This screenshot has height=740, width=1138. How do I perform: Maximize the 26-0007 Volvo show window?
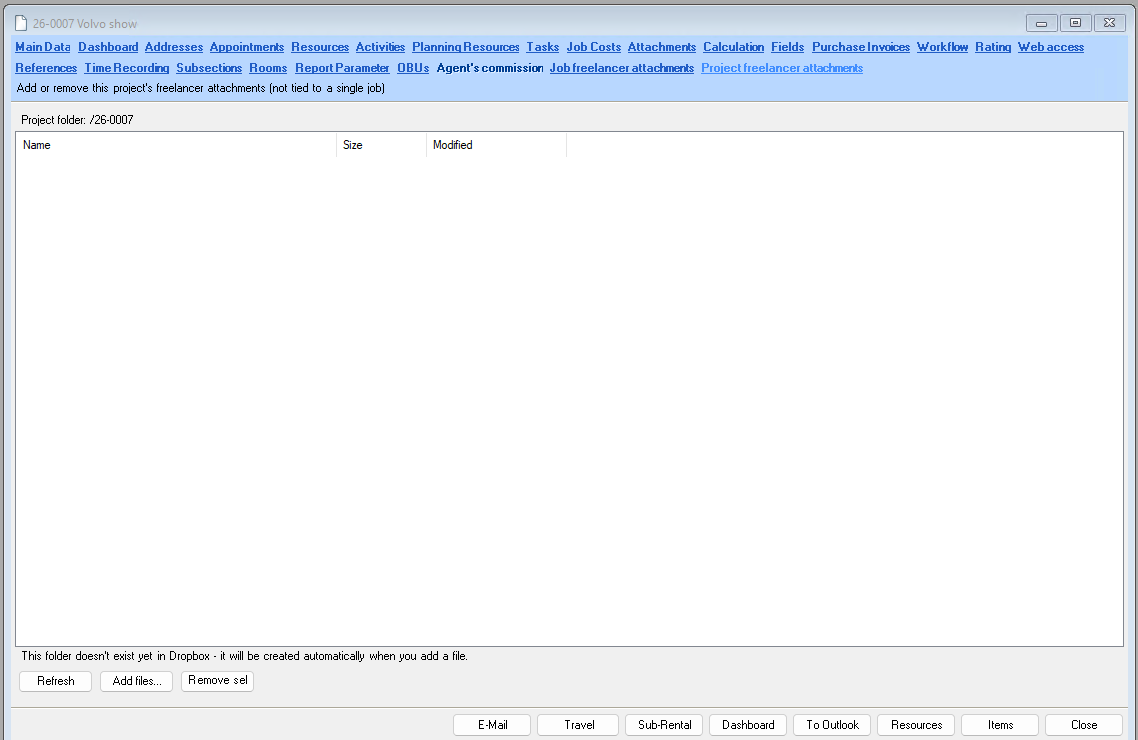pos(1076,23)
